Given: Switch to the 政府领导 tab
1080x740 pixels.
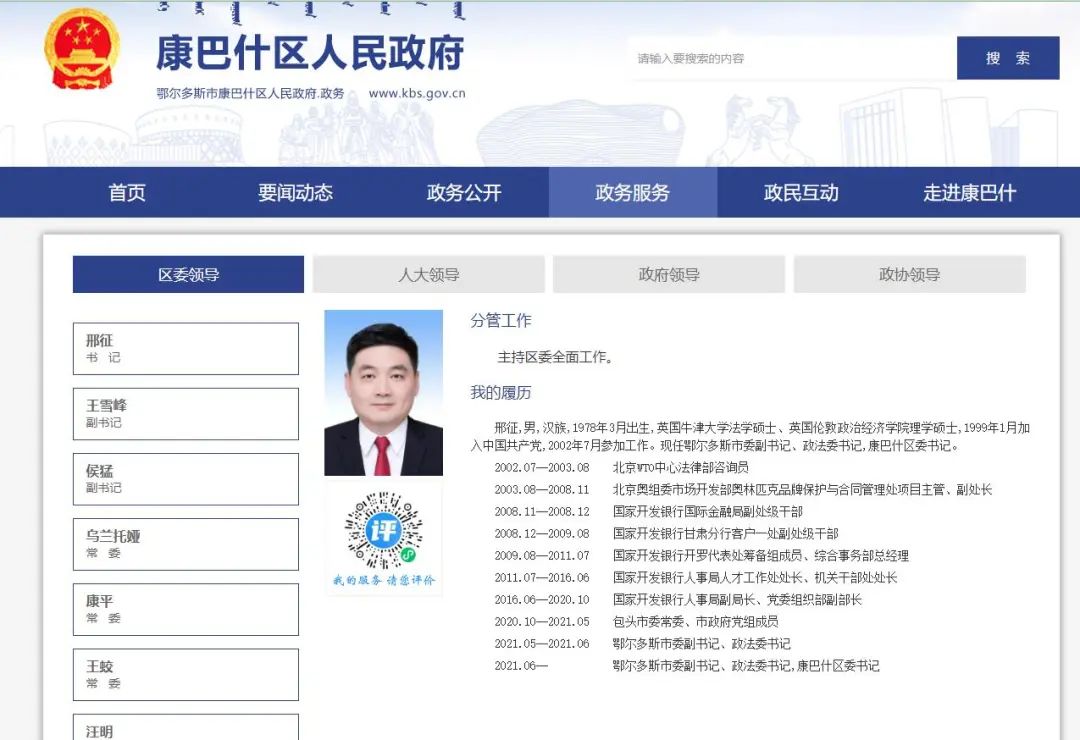Looking at the screenshot, I should click(x=669, y=275).
